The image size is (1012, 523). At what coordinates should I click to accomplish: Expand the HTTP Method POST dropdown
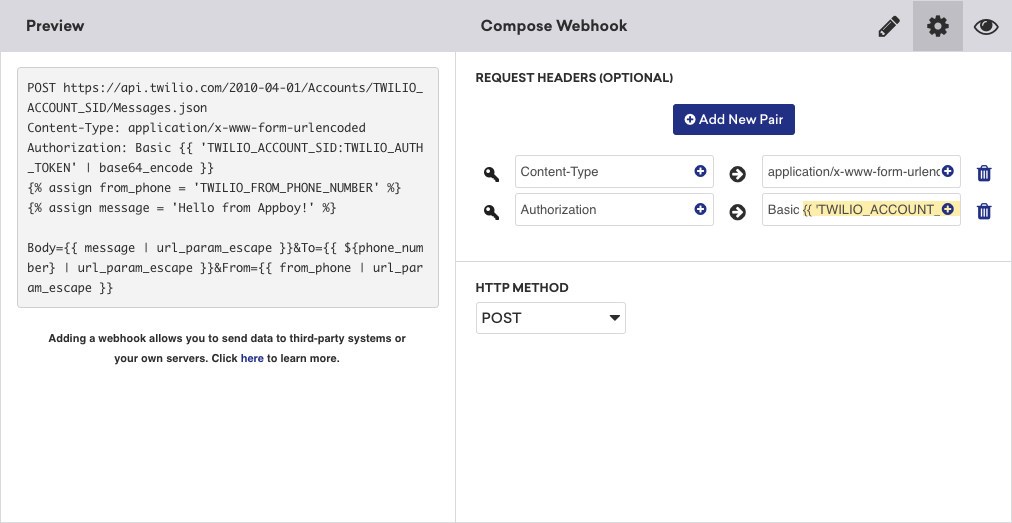(550, 319)
